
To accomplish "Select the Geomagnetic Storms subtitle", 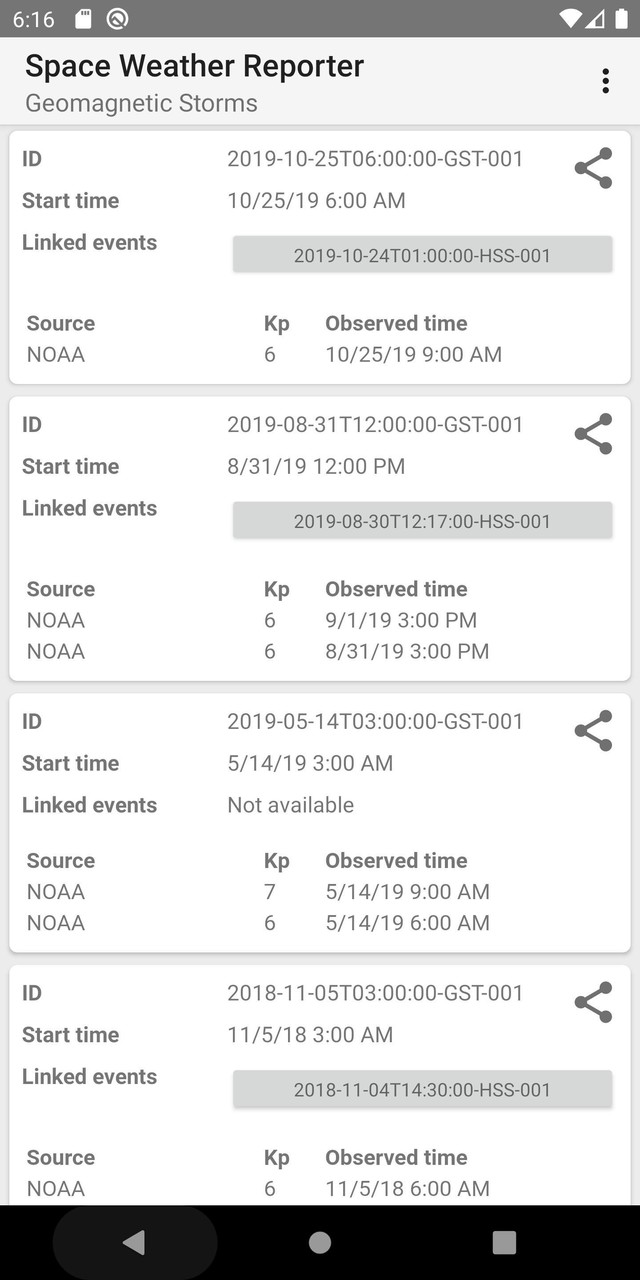I will pyautogui.click(x=142, y=102).
